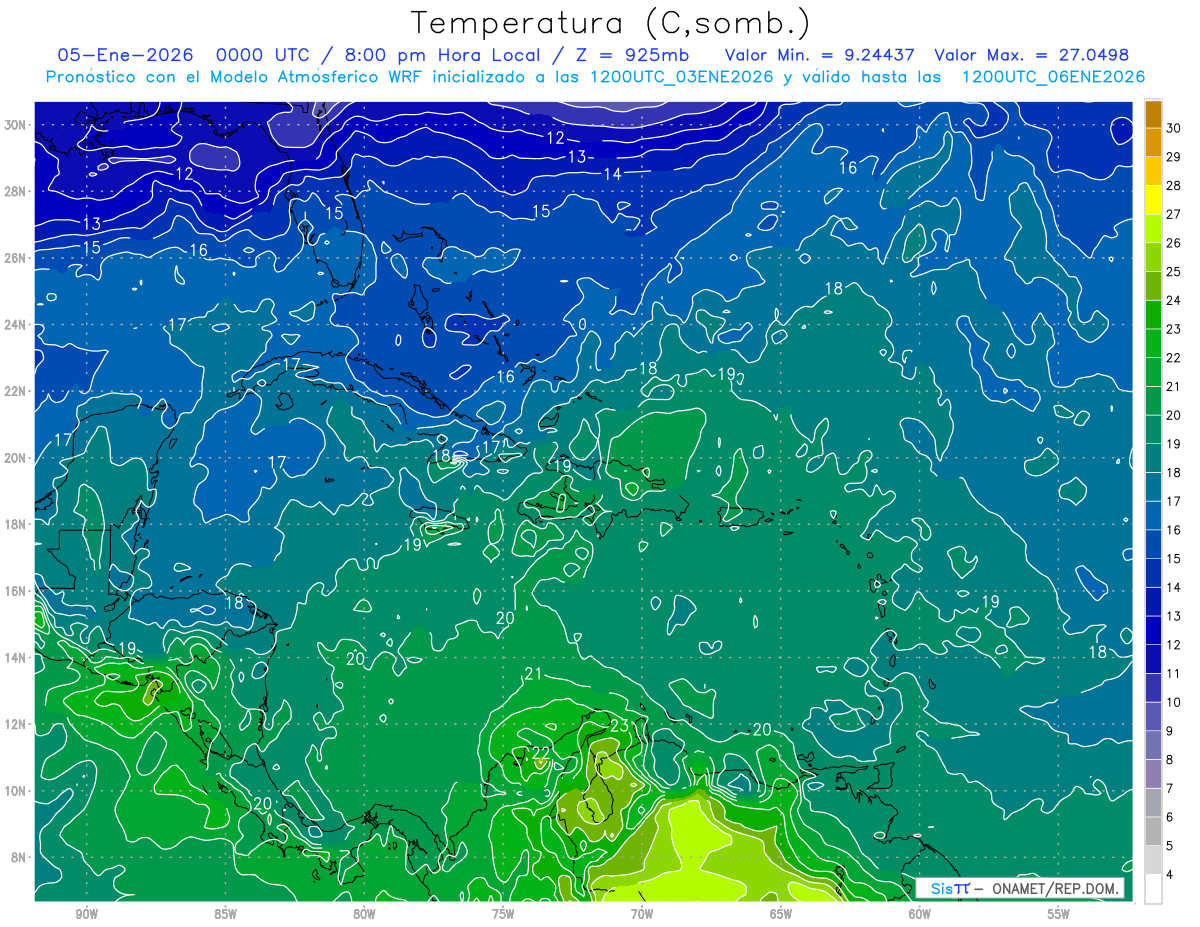This screenshot has height=927, width=1200.
Task: Click the '23' contour label on the map
Action: point(619,725)
